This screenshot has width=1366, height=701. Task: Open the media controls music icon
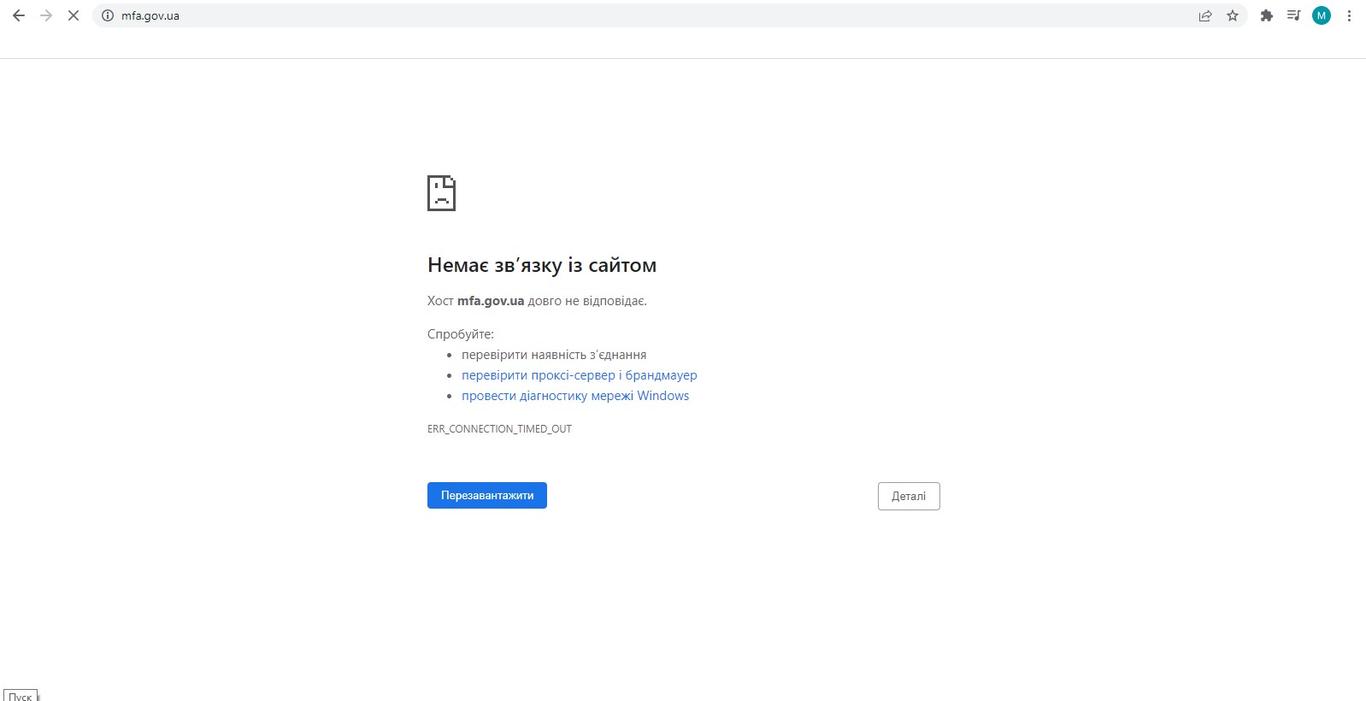1293,16
